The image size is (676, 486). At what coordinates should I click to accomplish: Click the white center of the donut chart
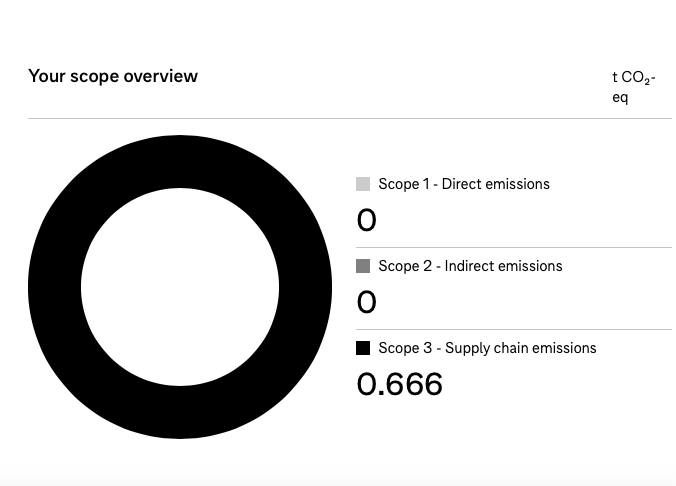point(180,287)
